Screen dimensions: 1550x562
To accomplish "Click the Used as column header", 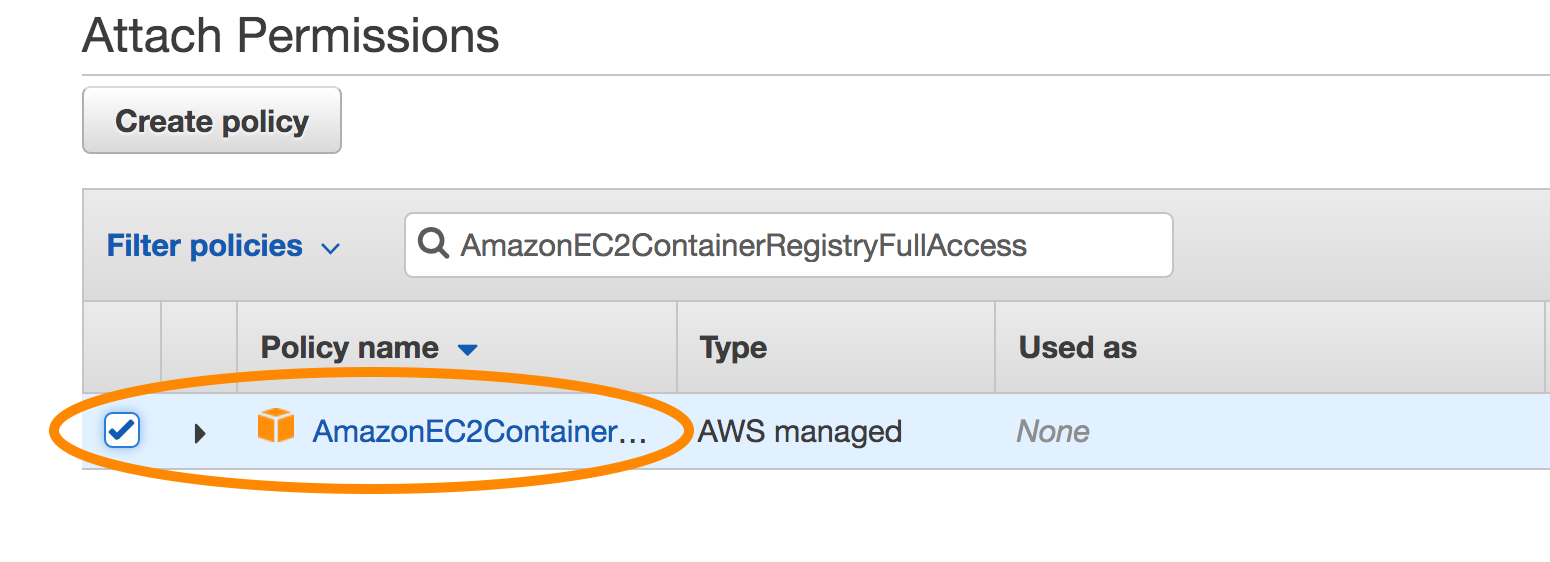I will pyautogui.click(x=1077, y=347).
